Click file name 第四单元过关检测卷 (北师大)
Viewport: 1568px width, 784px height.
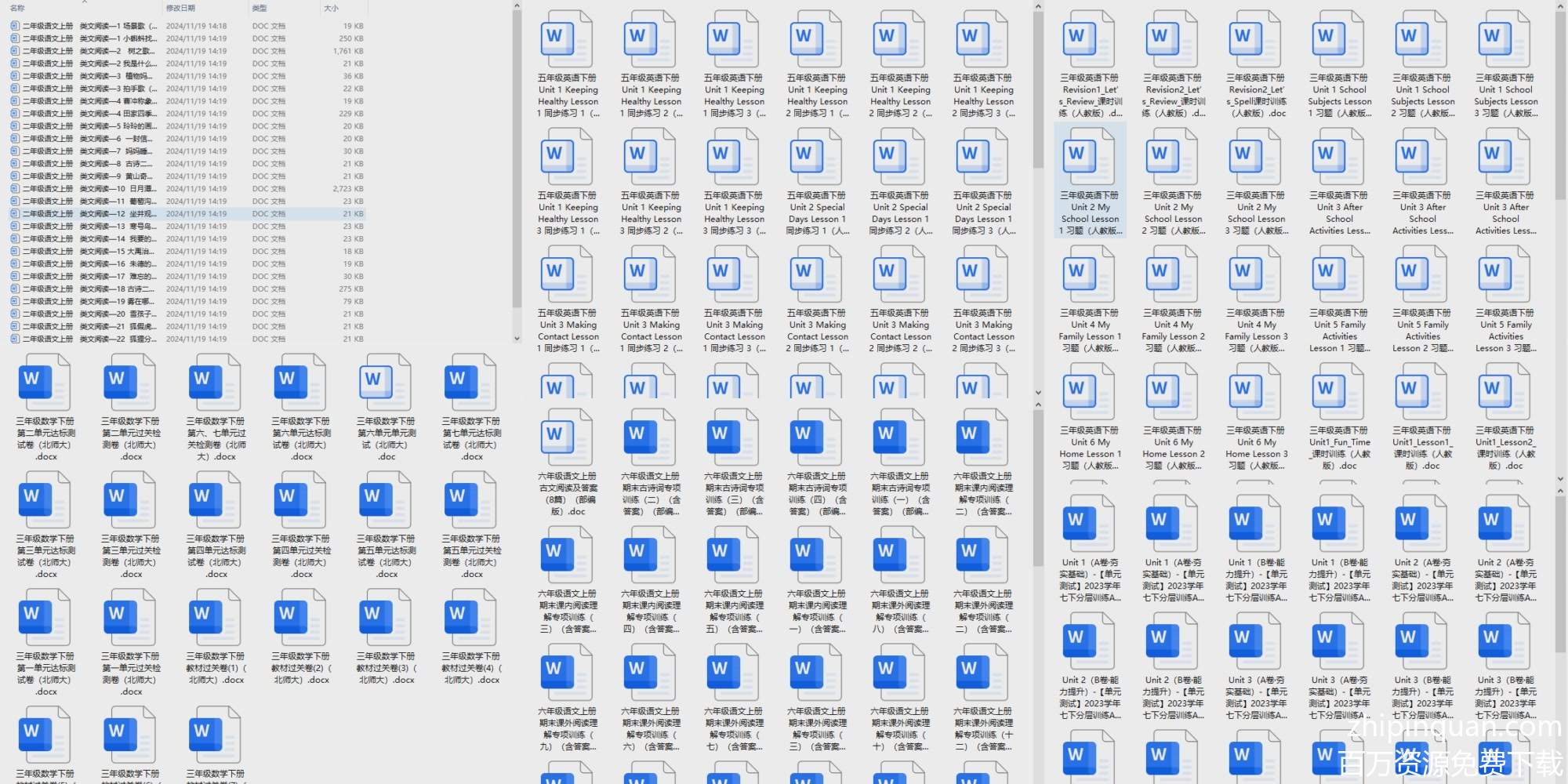[x=302, y=557]
